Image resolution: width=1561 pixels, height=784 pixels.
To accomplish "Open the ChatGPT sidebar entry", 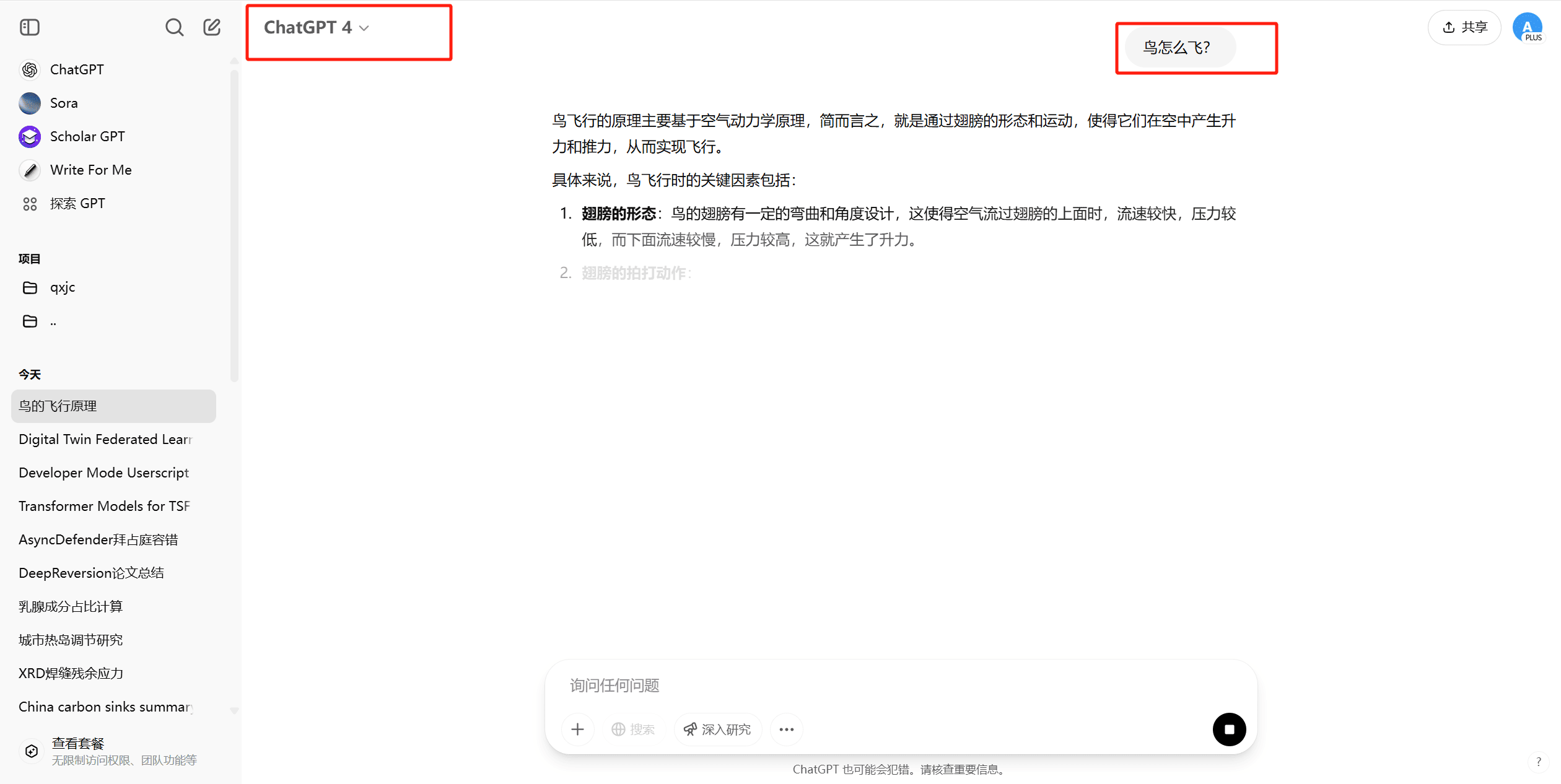I will click(x=114, y=70).
